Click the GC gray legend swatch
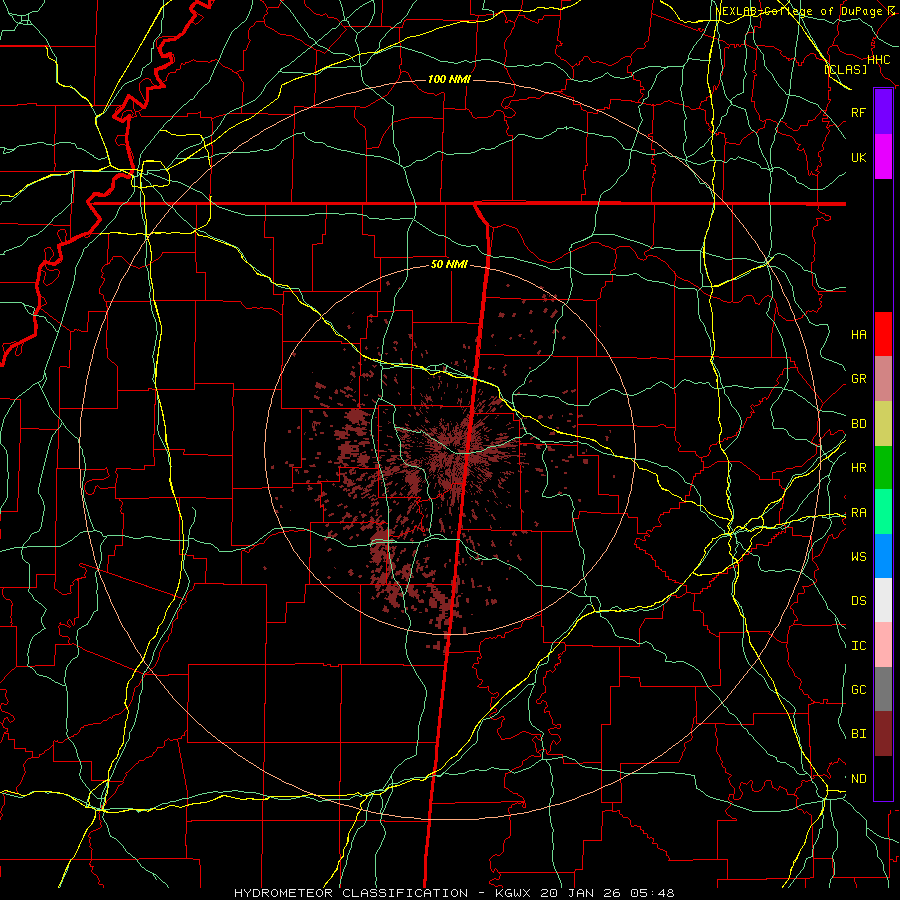 click(883, 689)
